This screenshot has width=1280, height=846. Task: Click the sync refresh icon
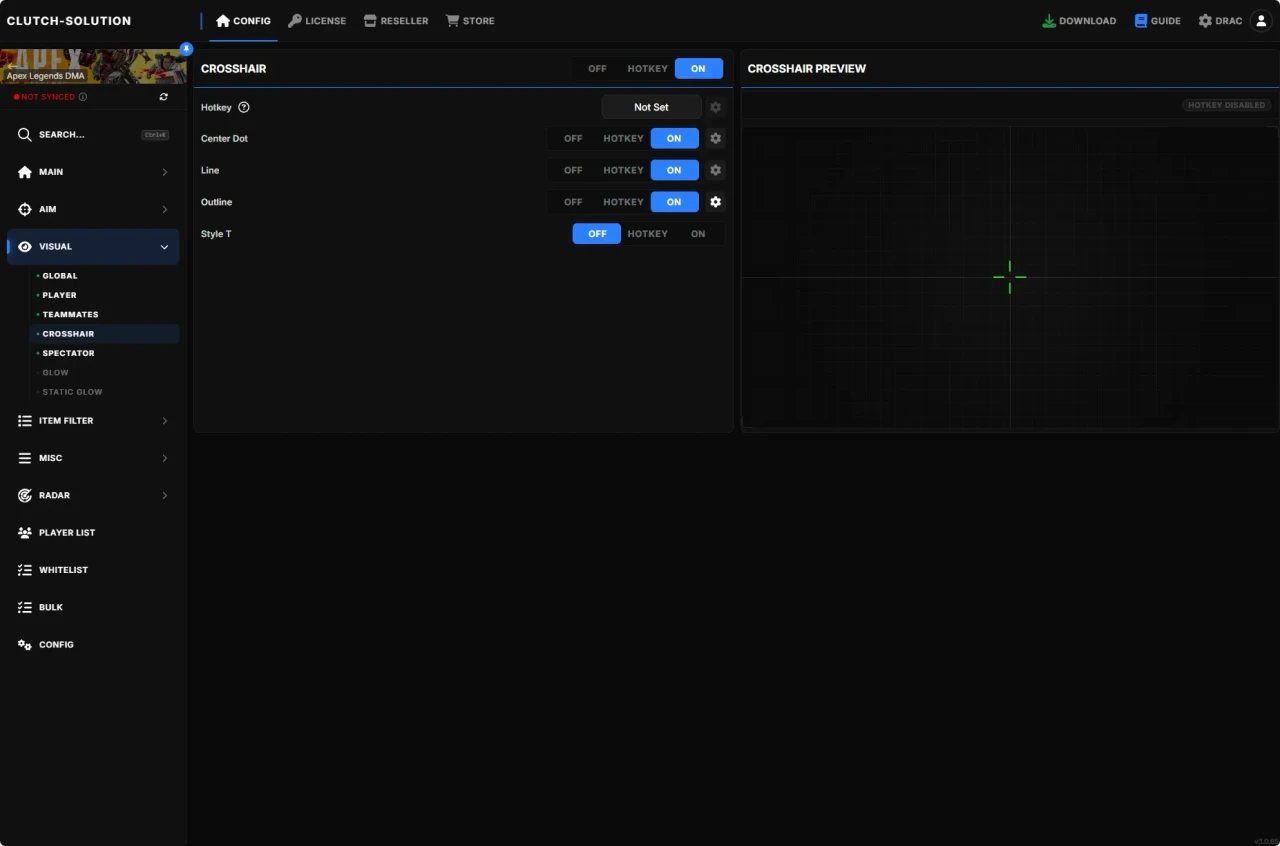pyautogui.click(x=163, y=96)
